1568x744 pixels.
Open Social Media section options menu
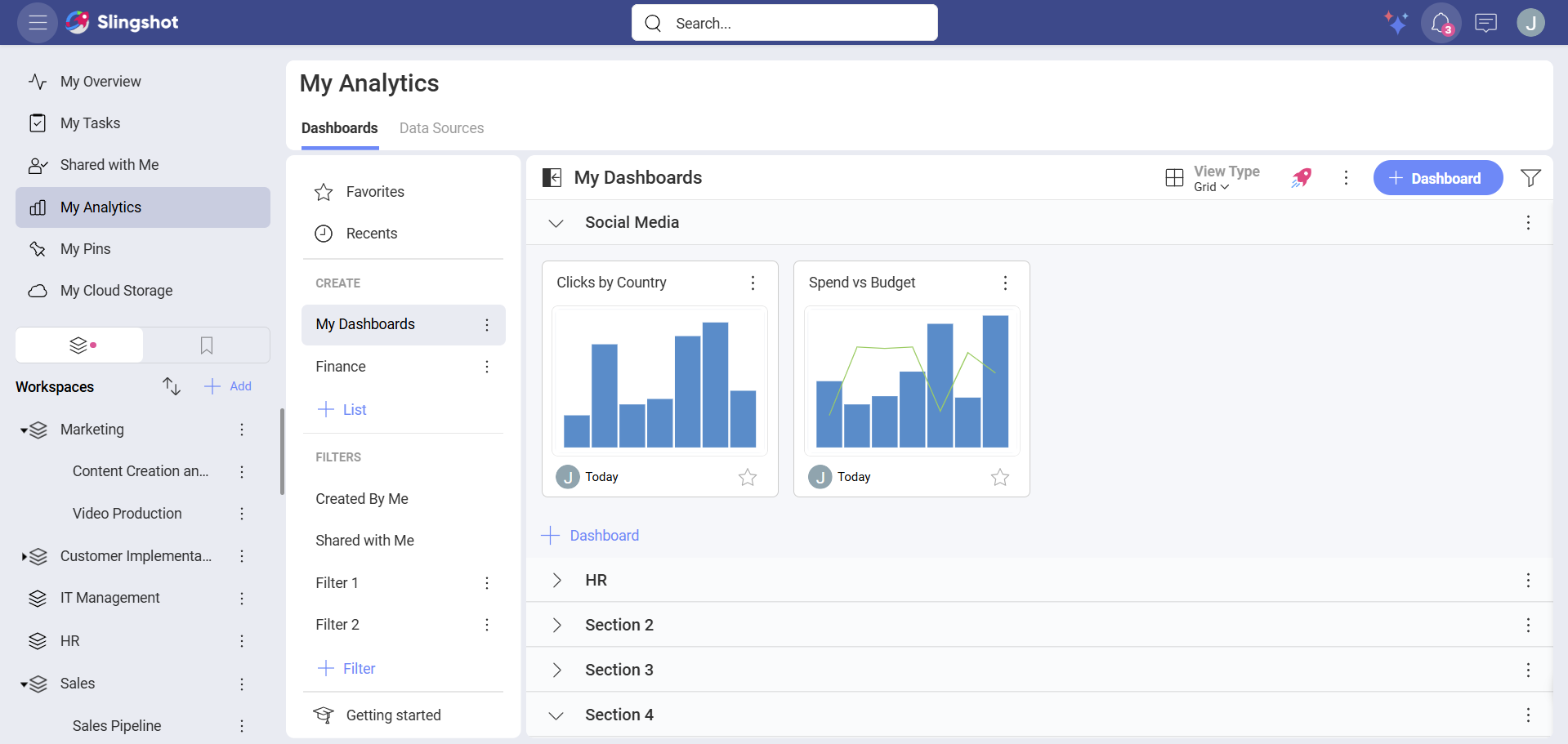point(1528,222)
